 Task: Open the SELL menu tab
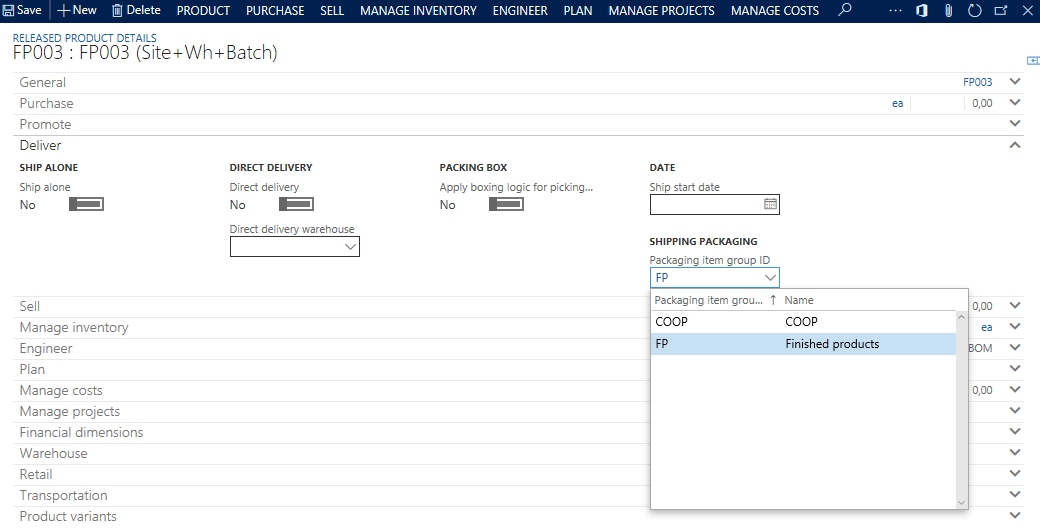coord(332,11)
